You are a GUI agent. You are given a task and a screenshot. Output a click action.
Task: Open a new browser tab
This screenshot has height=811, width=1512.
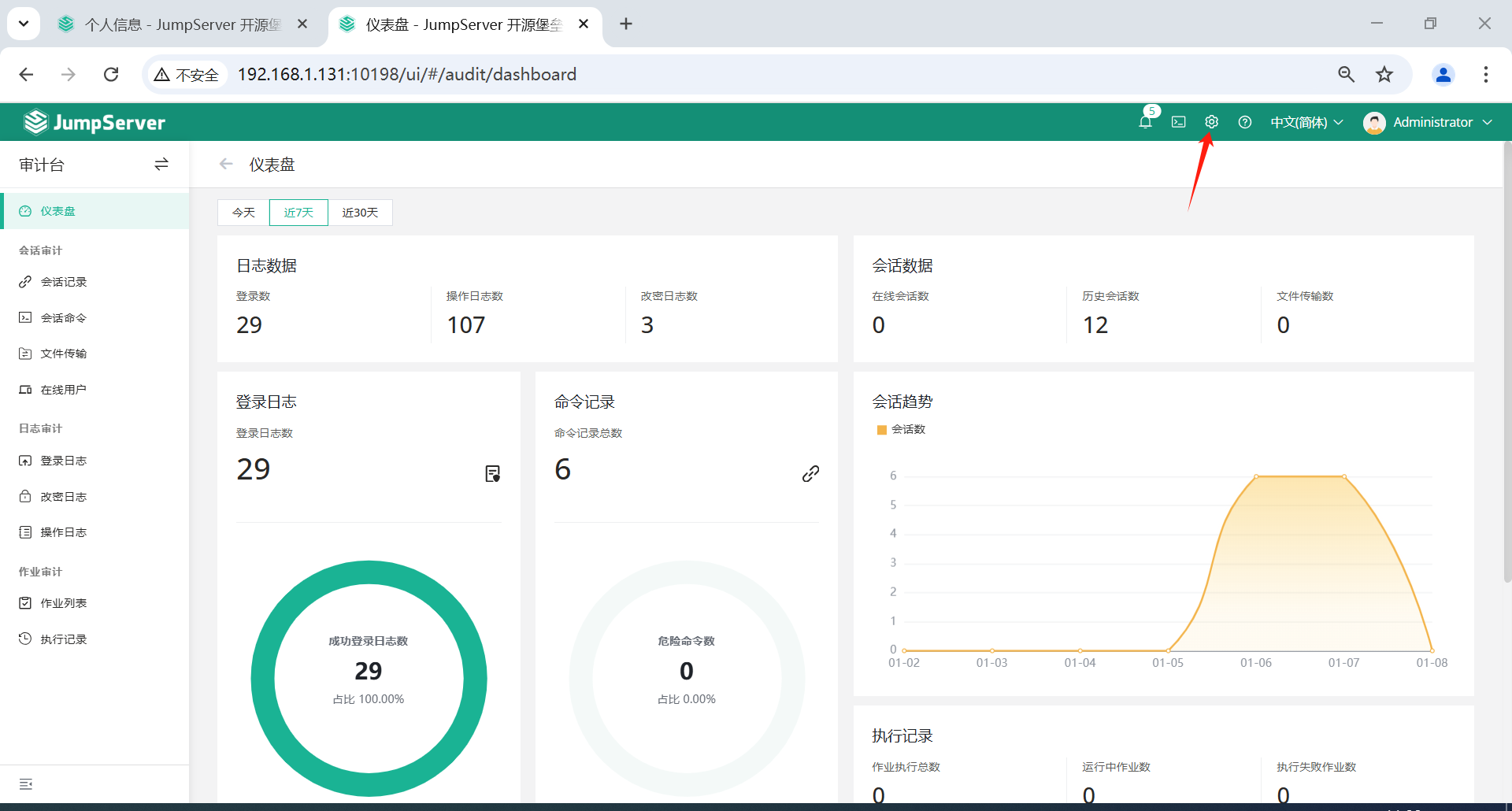click(626, 24)
